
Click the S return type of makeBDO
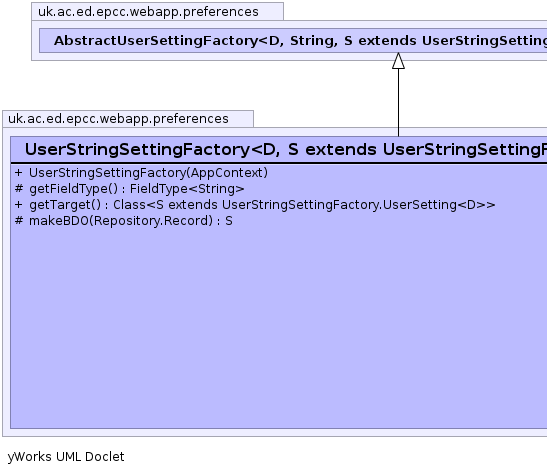229,221
